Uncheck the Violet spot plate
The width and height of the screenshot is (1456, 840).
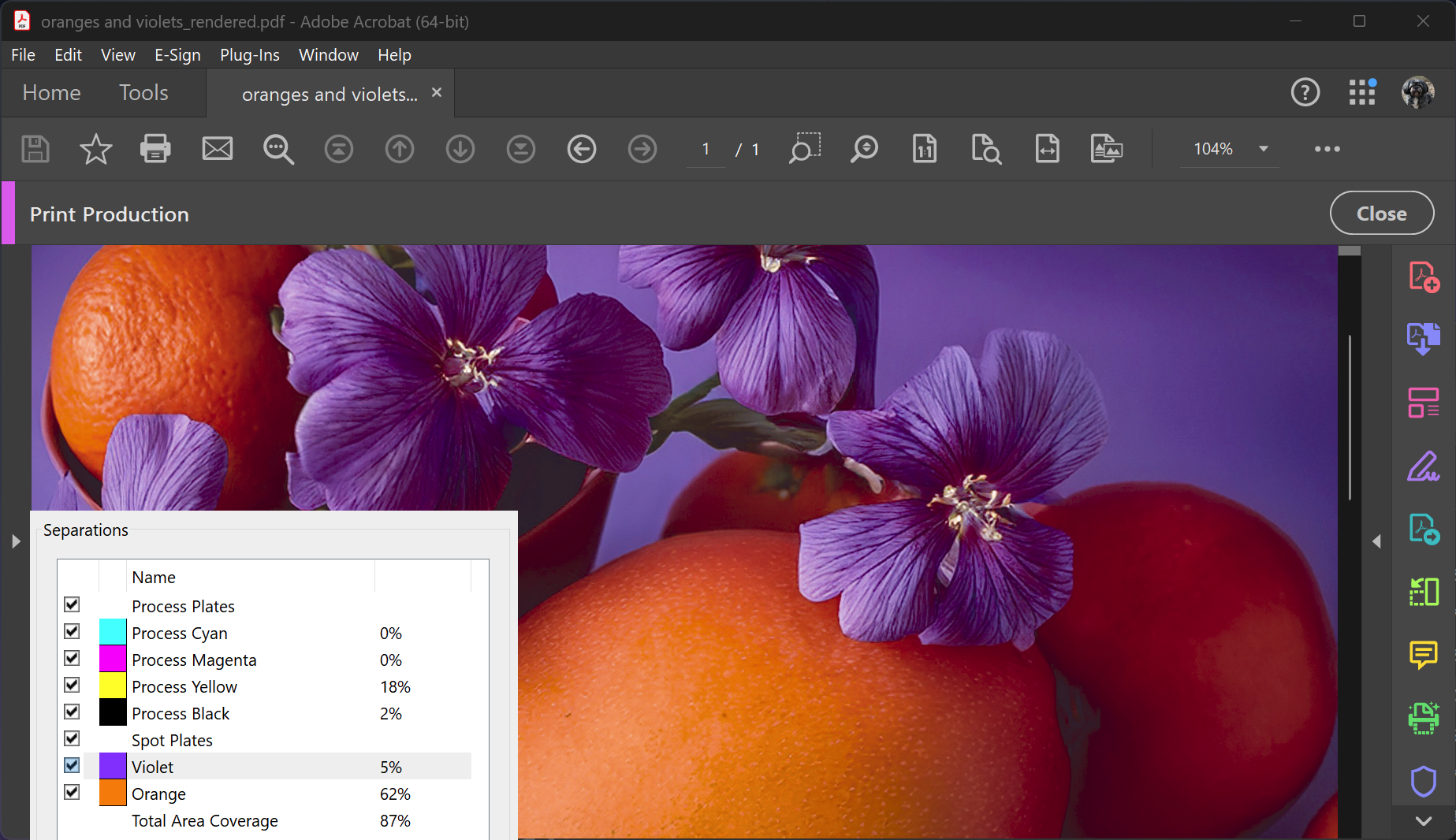click(x=72, y=765)
